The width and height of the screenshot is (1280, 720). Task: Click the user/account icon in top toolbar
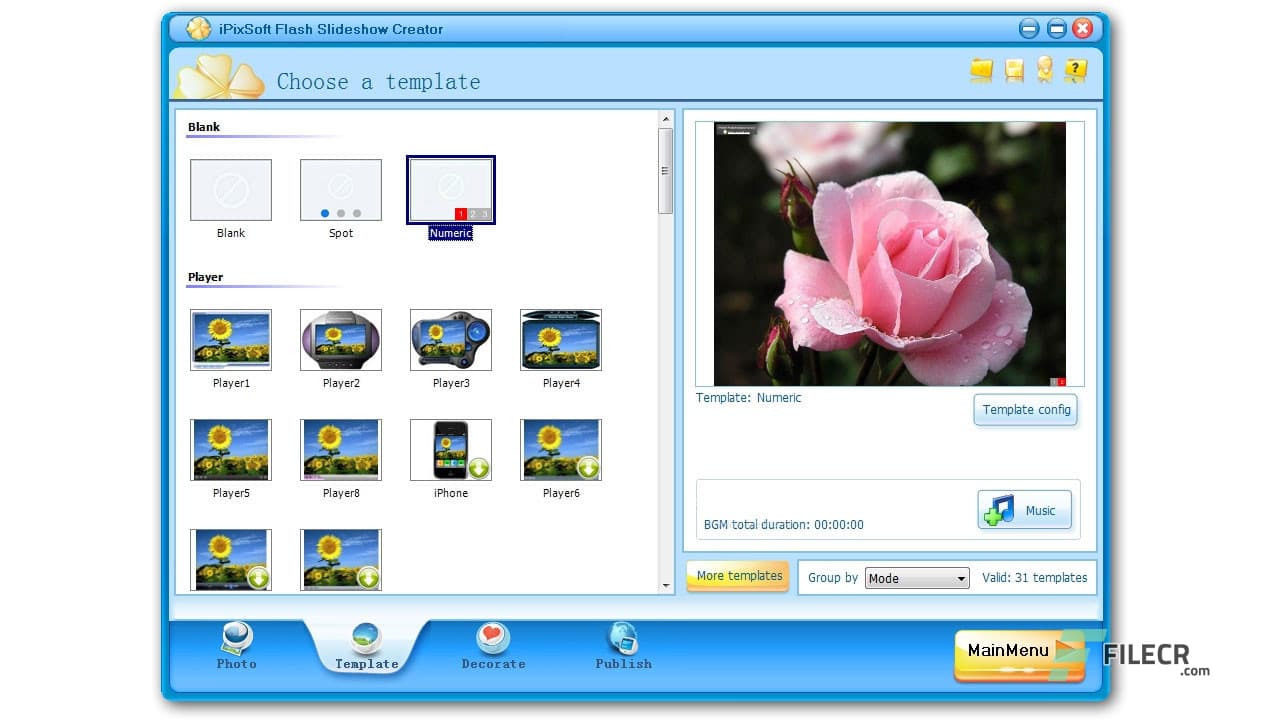click(x=1044, y=70)
